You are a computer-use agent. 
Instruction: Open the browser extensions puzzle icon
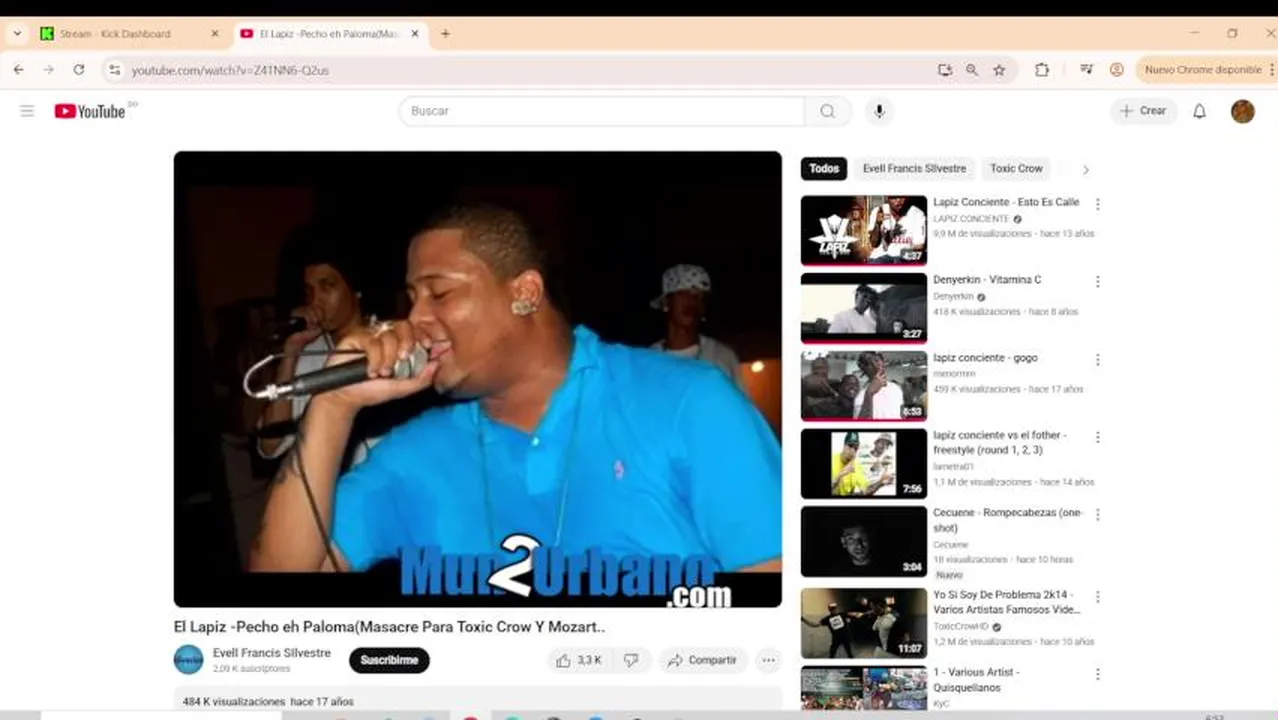pyautogui.click(x=1042, y=70)
